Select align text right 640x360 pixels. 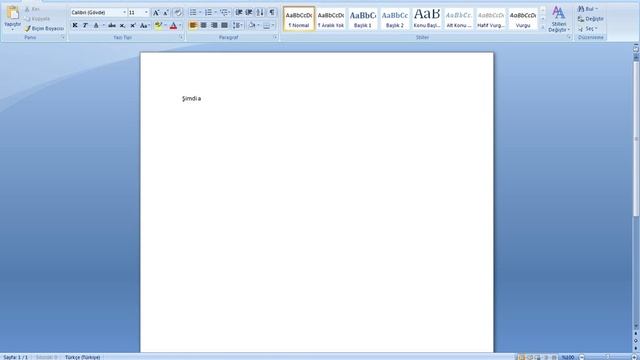[214, 25]
